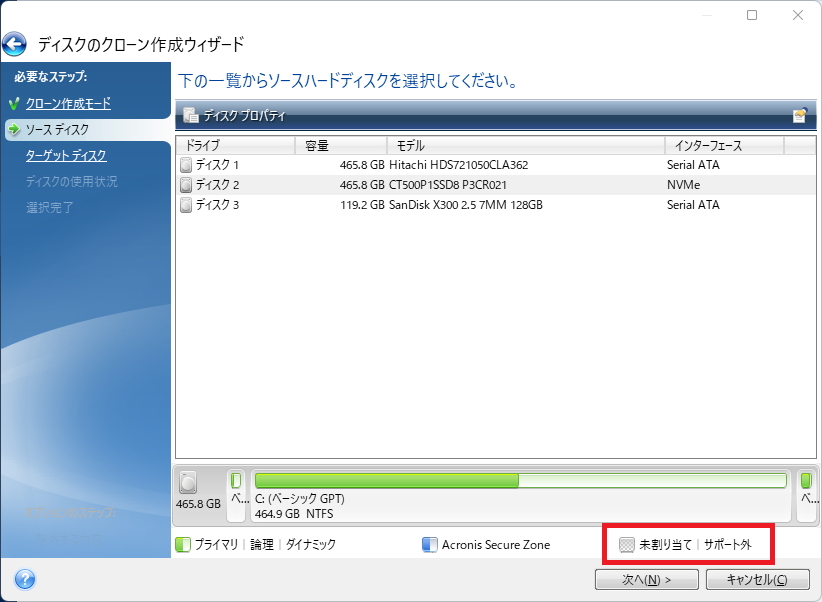The width and height of the screenshot is (822, 602).
Task: Click the CT500P1SSD8 P3CR021 model cell
Action: click(x=448, y=185)
